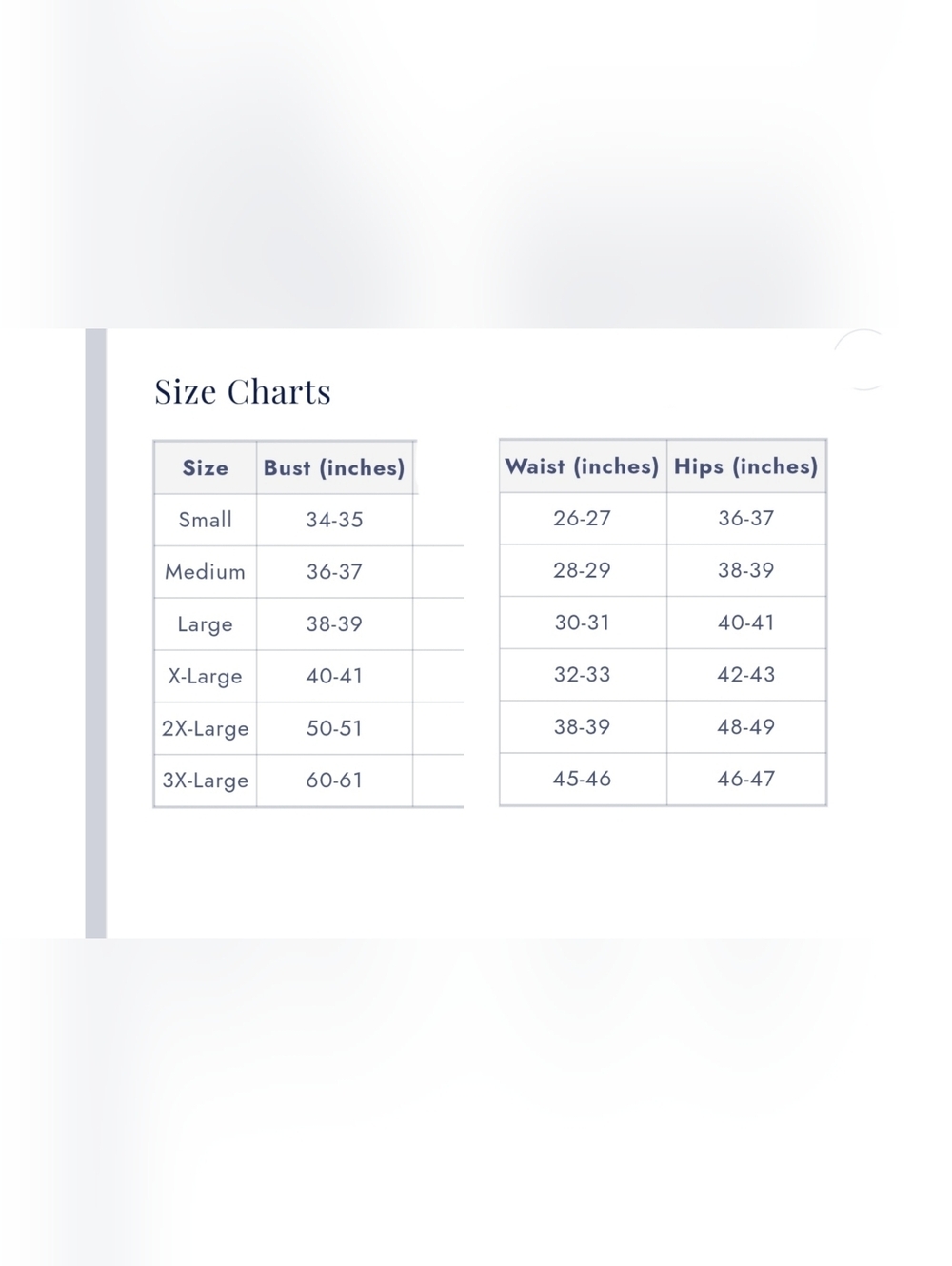
Task: Click the 50-51 bust measurement cell
Action: coord(334,729)
